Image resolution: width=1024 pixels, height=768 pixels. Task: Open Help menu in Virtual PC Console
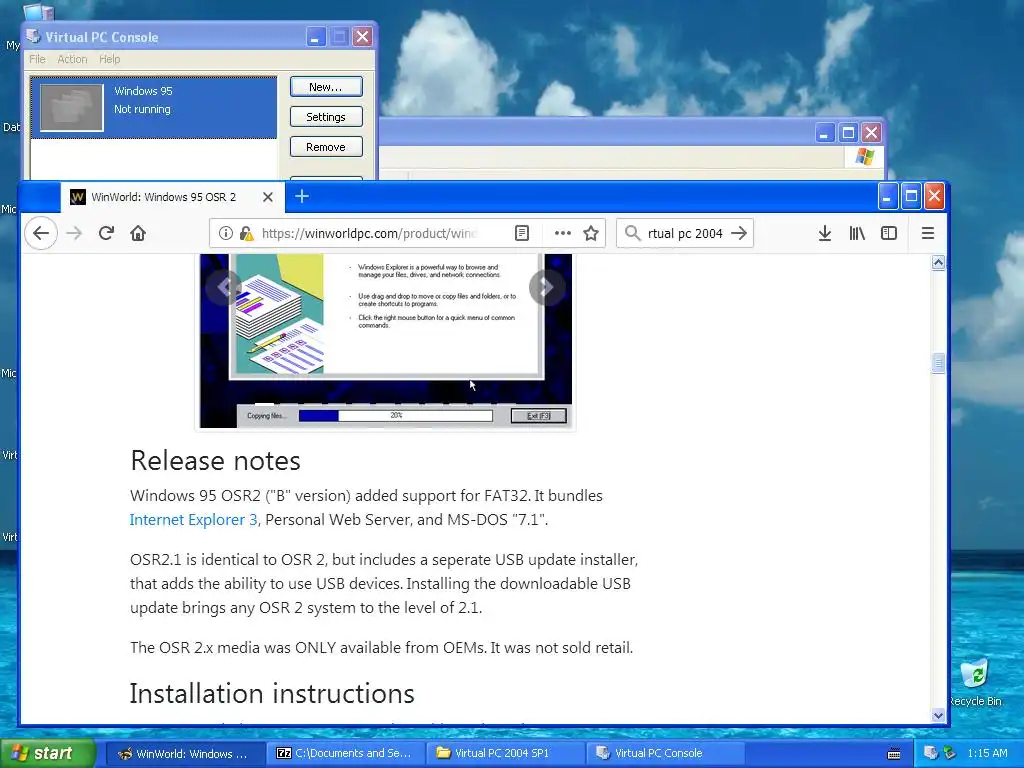point(110,59)
